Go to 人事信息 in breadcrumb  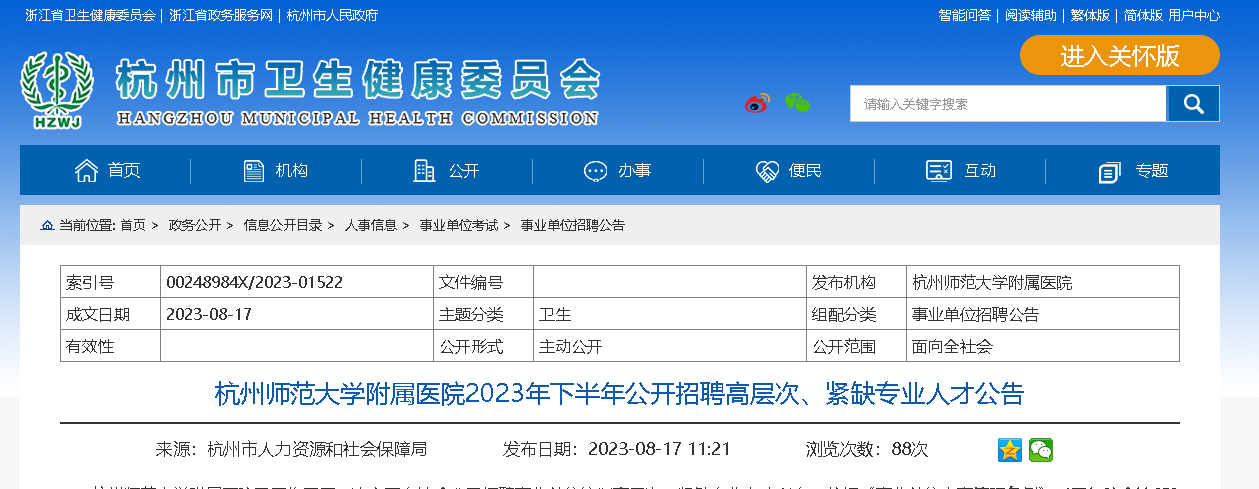point(370,226)
